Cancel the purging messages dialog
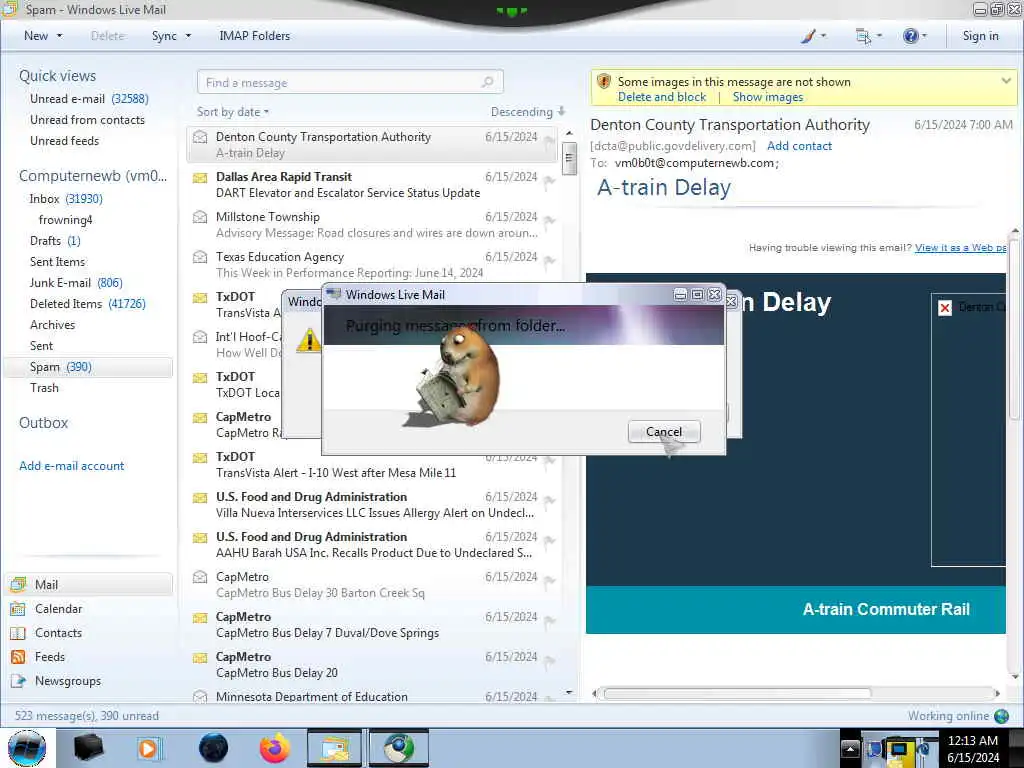 664,432
